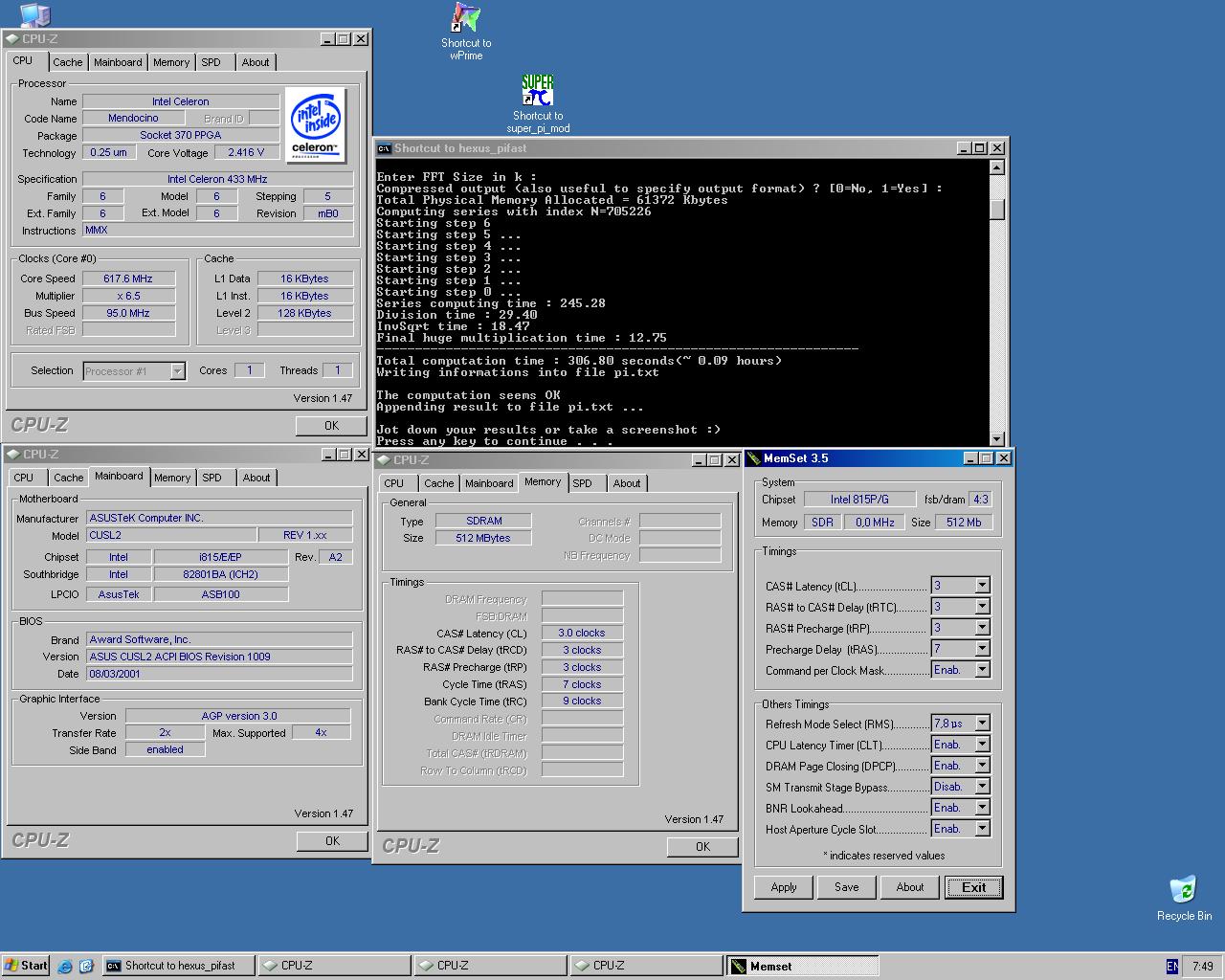This screenshot has width=1225, height=980.
Task: Click the Specification Intel Celeron 433 MHz field
Action: pos(217,179)
